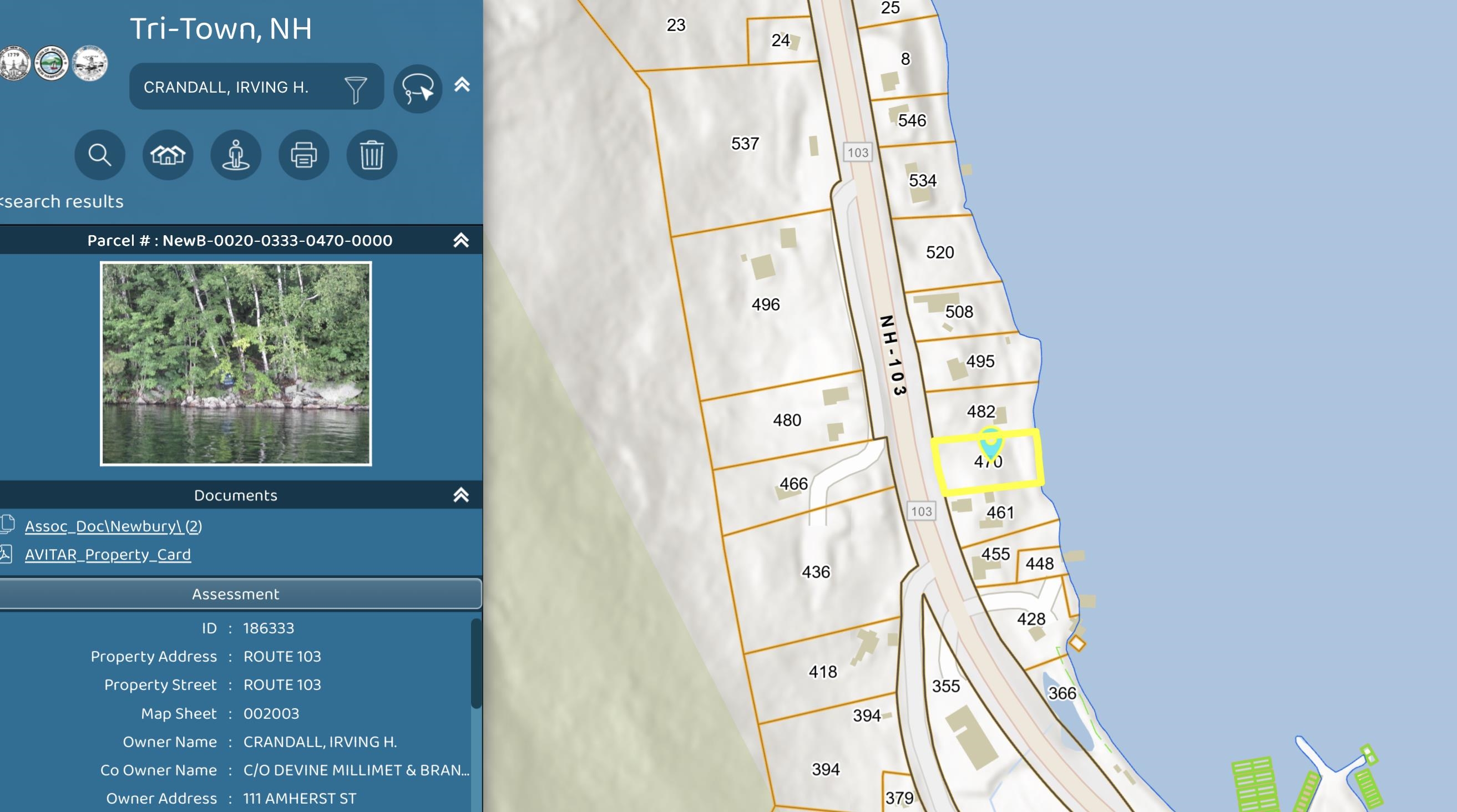Viewport: 1457px width, 812px height.
Task: Click Co Owner Name value C/O DEVINE MILLIMET
Action: point(356,770)
